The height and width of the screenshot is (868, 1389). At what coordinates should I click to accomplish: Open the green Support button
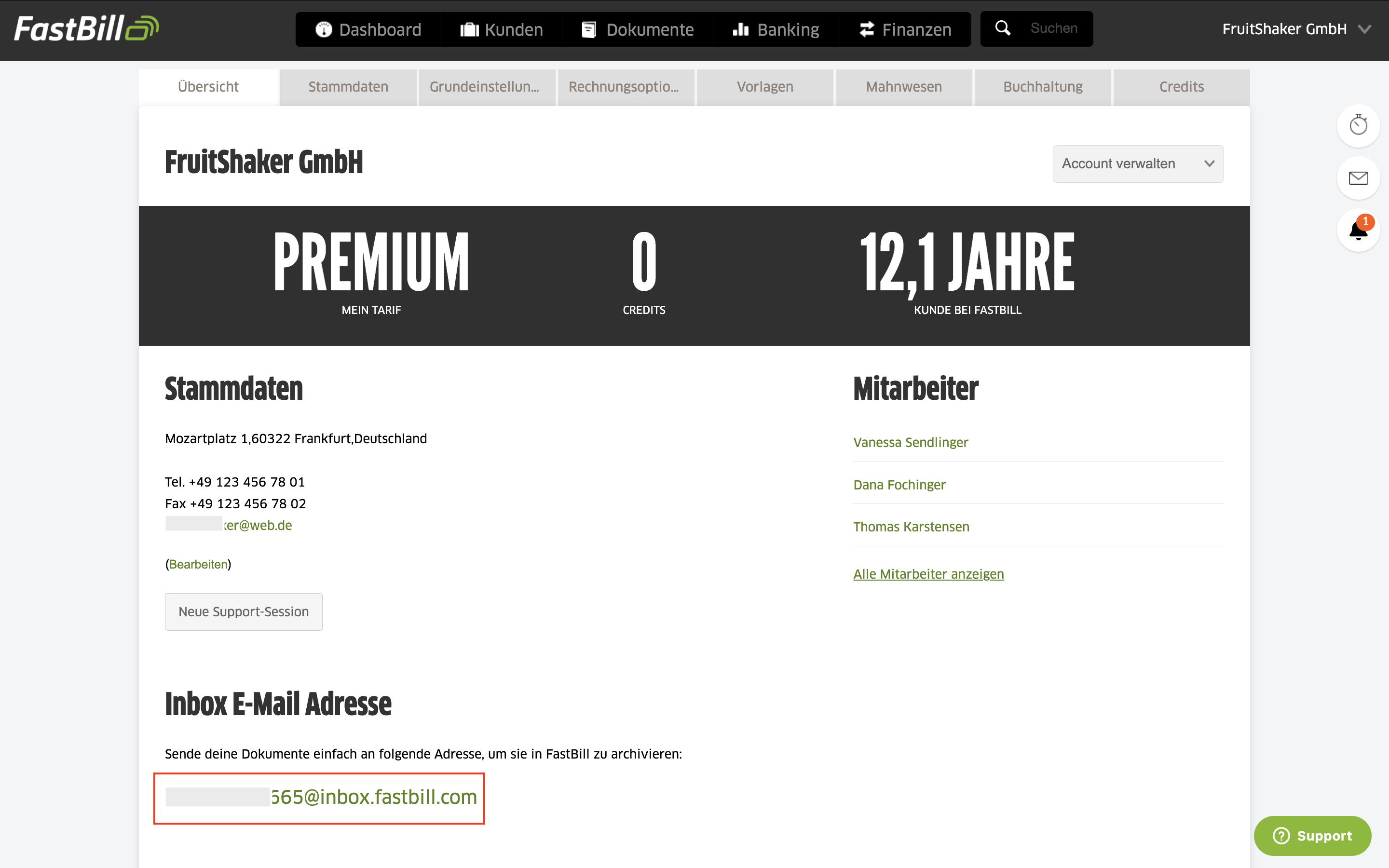click(x=1312, y=835)
